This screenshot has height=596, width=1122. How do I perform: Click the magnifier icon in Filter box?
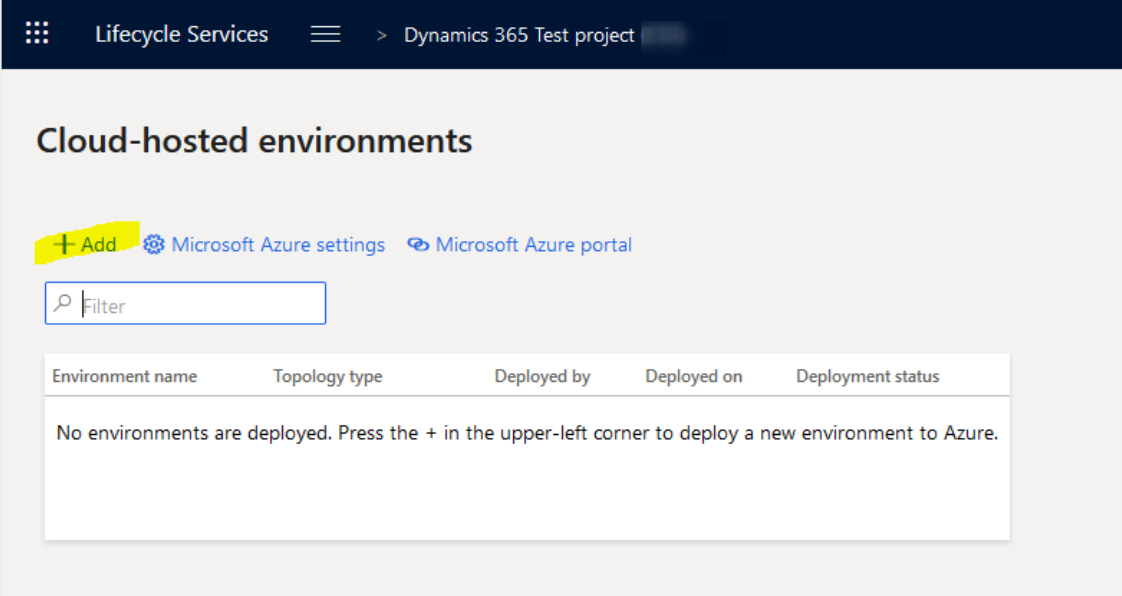(x=63, y=303)
